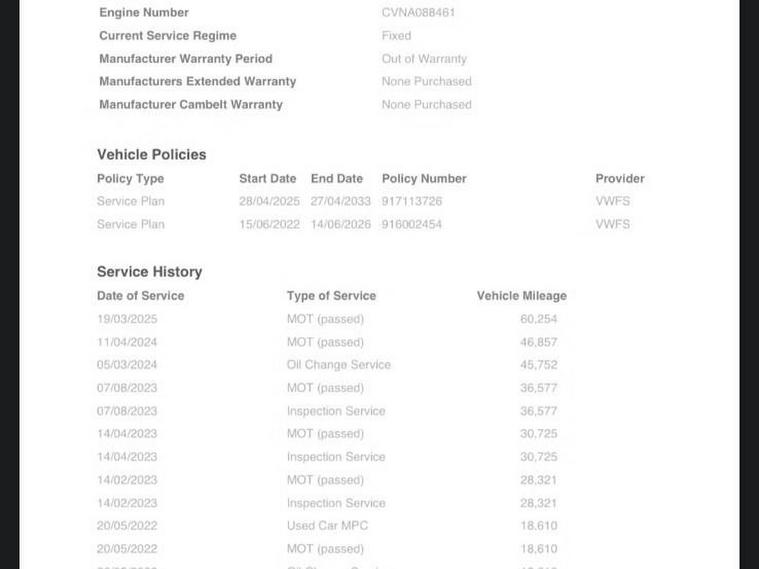
Task: Click the mileage value 60,254
Action: tap(538, 319)
